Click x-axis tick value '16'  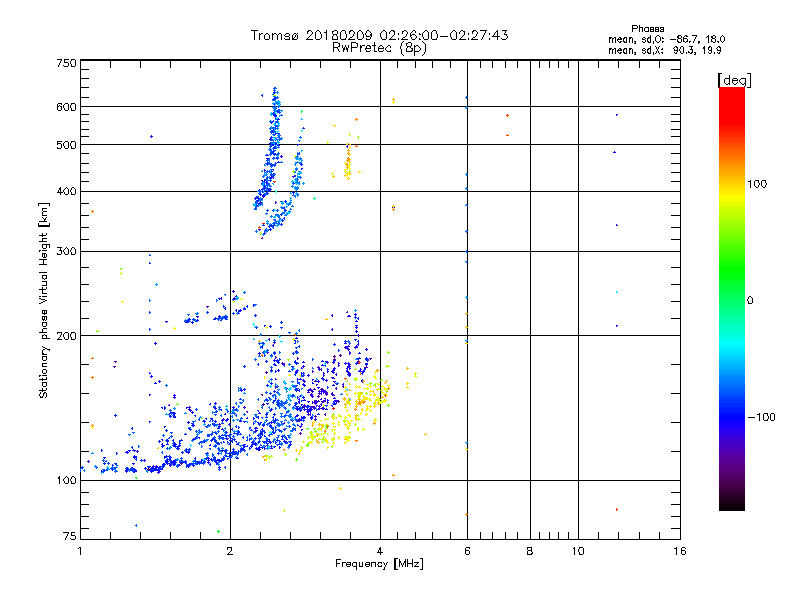pyautogui.click(x=680, y=551)
